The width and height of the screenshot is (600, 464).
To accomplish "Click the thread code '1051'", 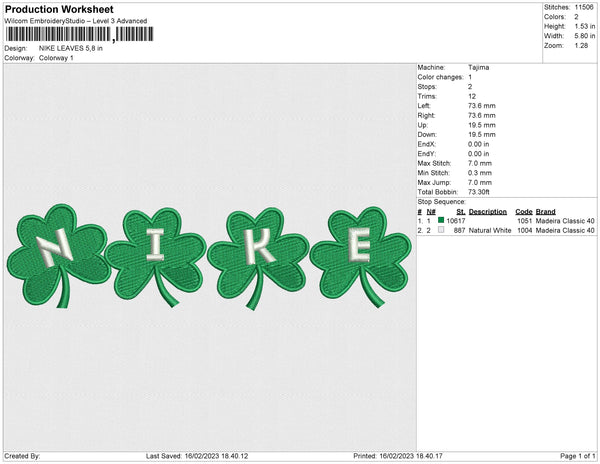I will pyautogui.click(x=525, y=221).
